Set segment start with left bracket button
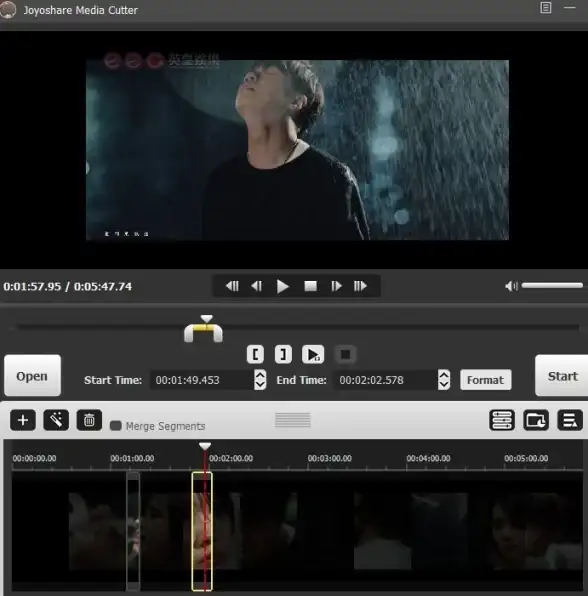This screenshot has width=588, height=596. click(x=255, y=355)
